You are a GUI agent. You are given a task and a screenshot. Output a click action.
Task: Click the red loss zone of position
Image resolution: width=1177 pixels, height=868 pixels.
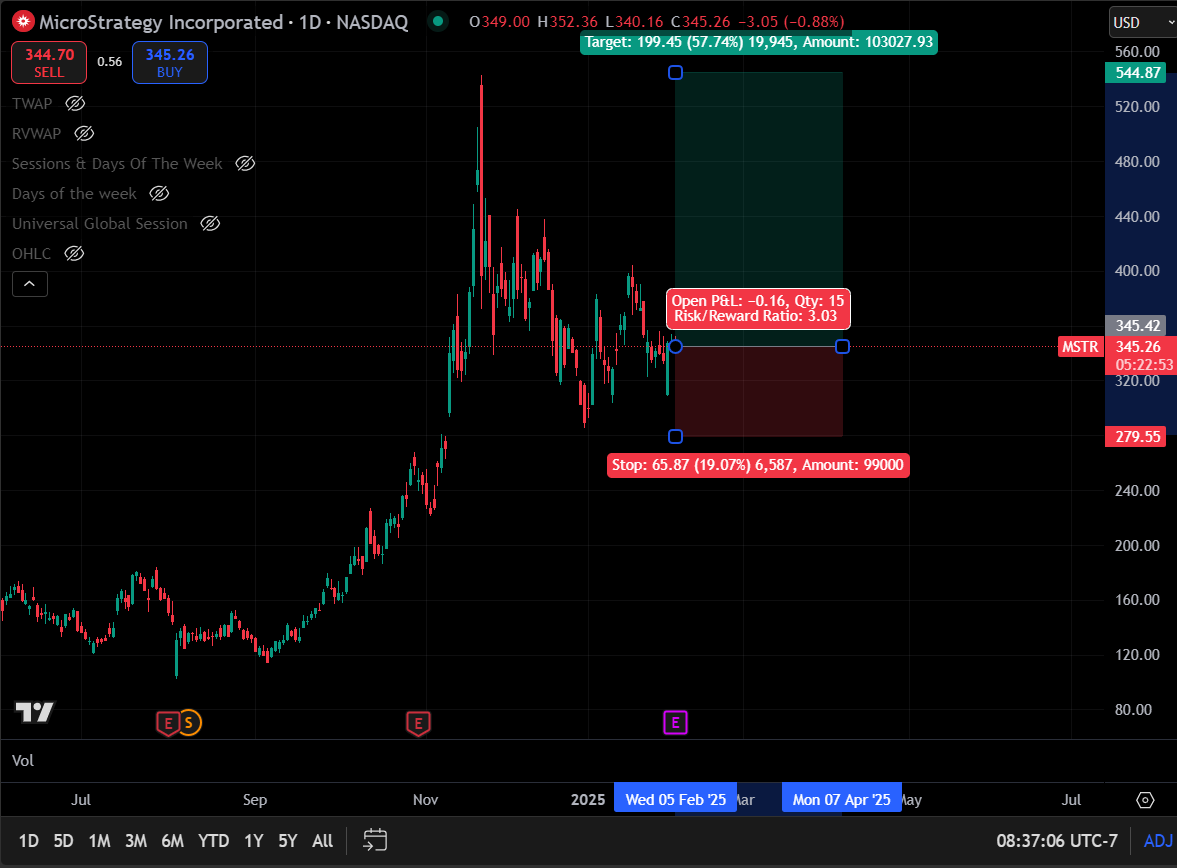759,391
